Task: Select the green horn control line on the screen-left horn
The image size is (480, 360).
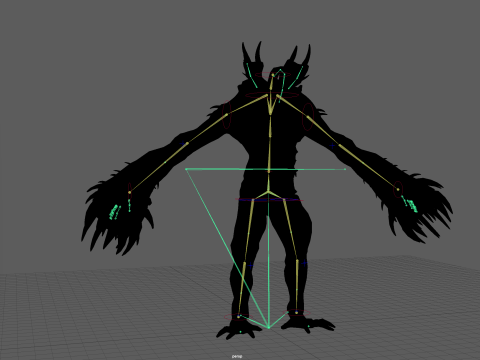Action: 252,75
